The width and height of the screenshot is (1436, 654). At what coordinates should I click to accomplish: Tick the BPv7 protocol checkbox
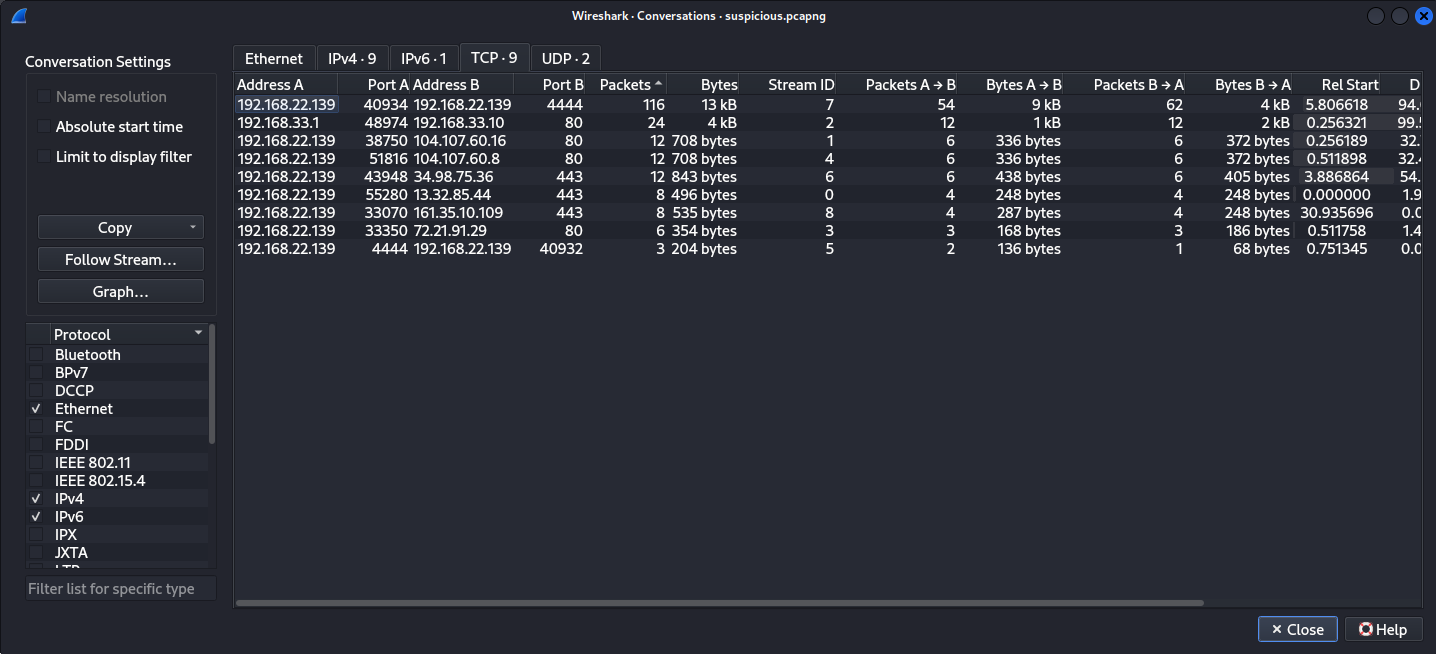tap(36, 373)
